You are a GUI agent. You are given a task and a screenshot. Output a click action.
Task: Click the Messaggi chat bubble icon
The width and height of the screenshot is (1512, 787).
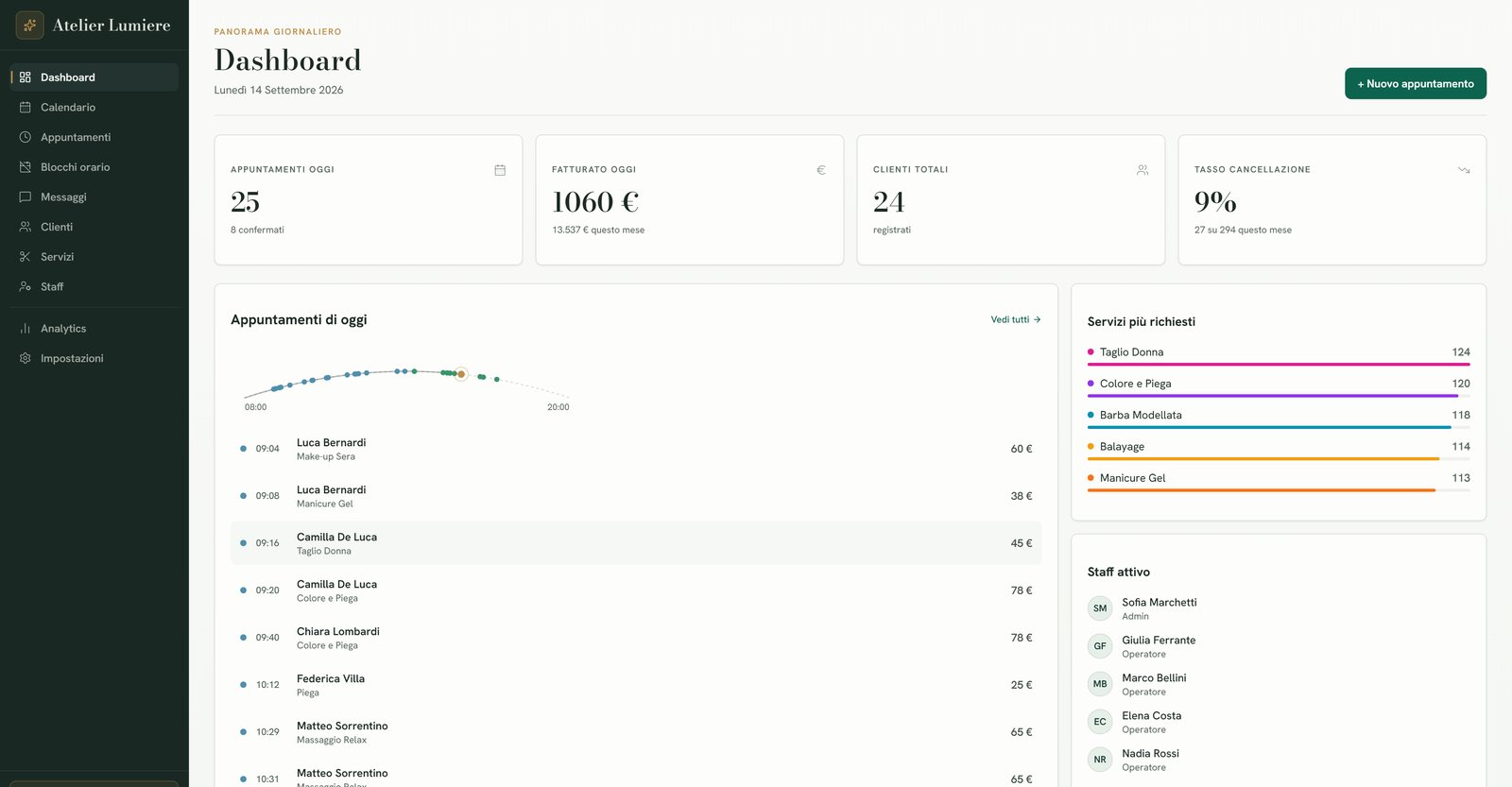(26, 197)
